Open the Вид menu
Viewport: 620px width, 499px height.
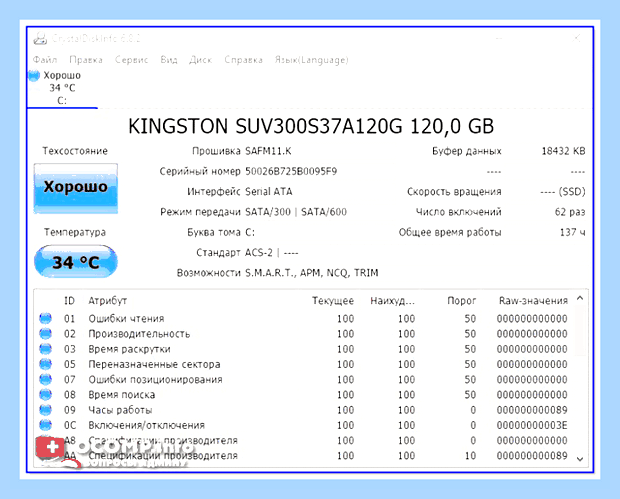(x=169, y=60)
